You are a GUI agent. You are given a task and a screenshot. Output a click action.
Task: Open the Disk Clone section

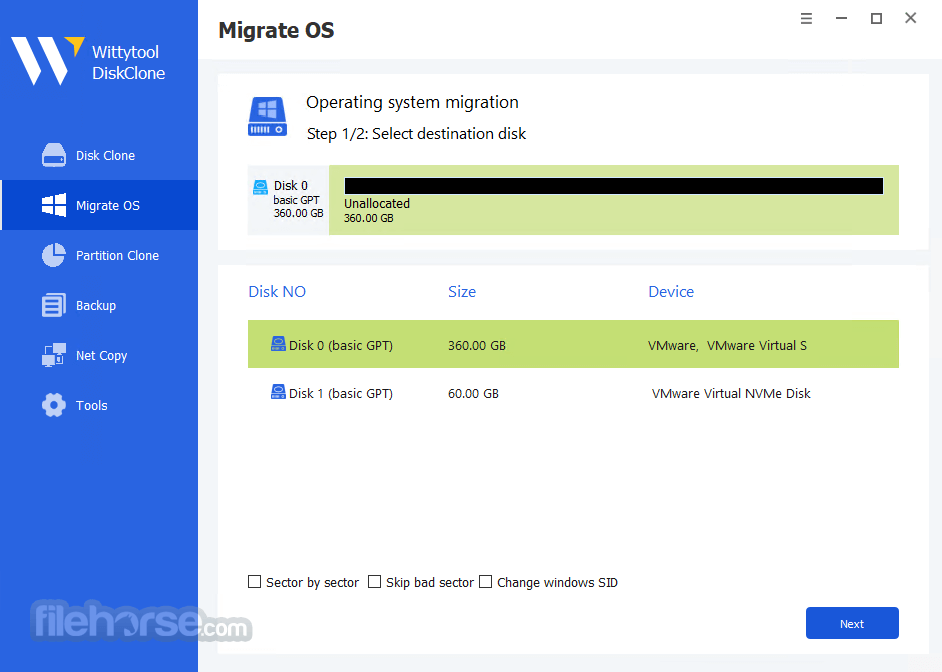pos(99,155)
